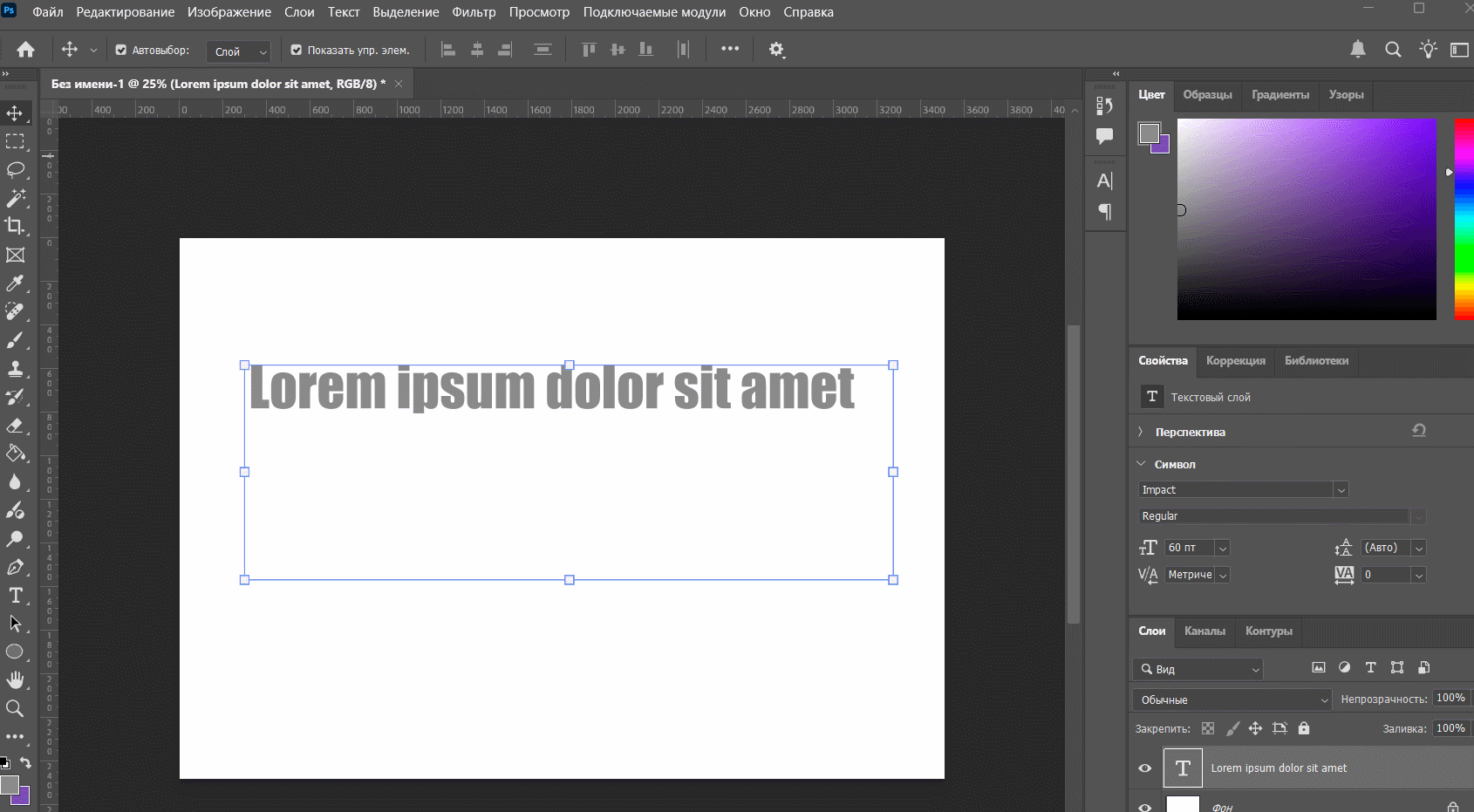The width and height of the screenshot is (1474, 812).
Task: Open the Фильтр menu
Action: pyautogui.click(x=474, y=12)
